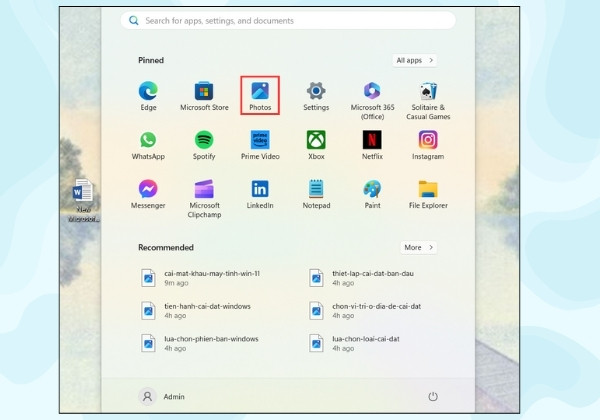This screenshot has height=420, width=600.
Task: Launch Paint app
Action: (372, 194)
